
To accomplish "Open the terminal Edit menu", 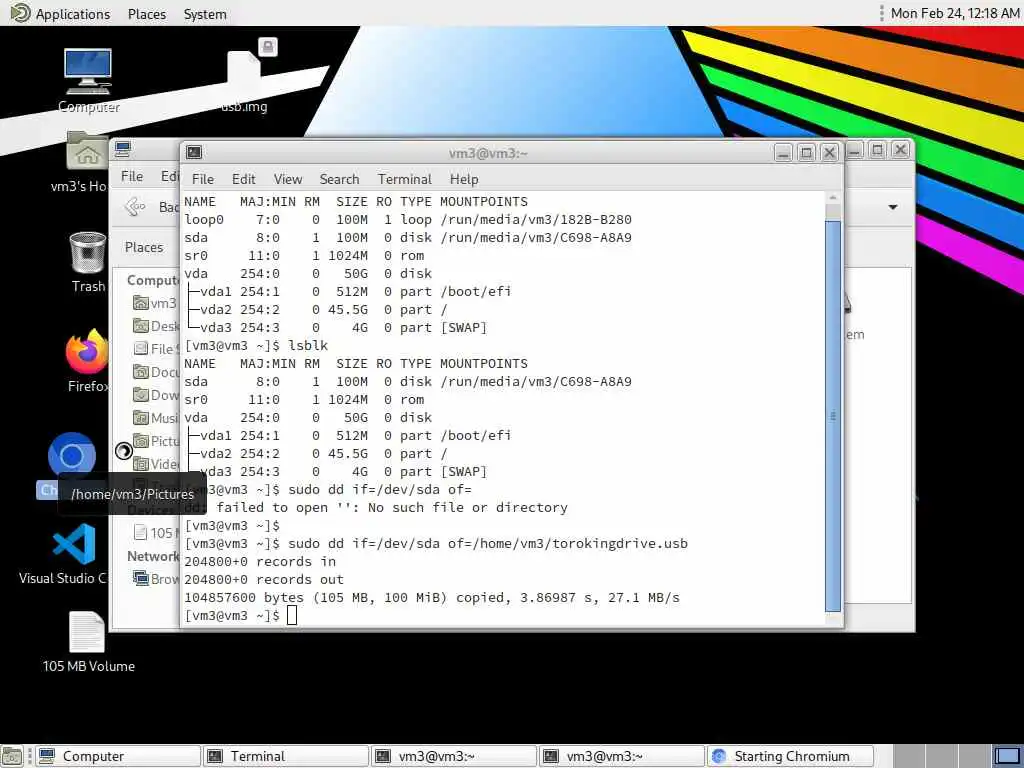I will pos(244,179).
